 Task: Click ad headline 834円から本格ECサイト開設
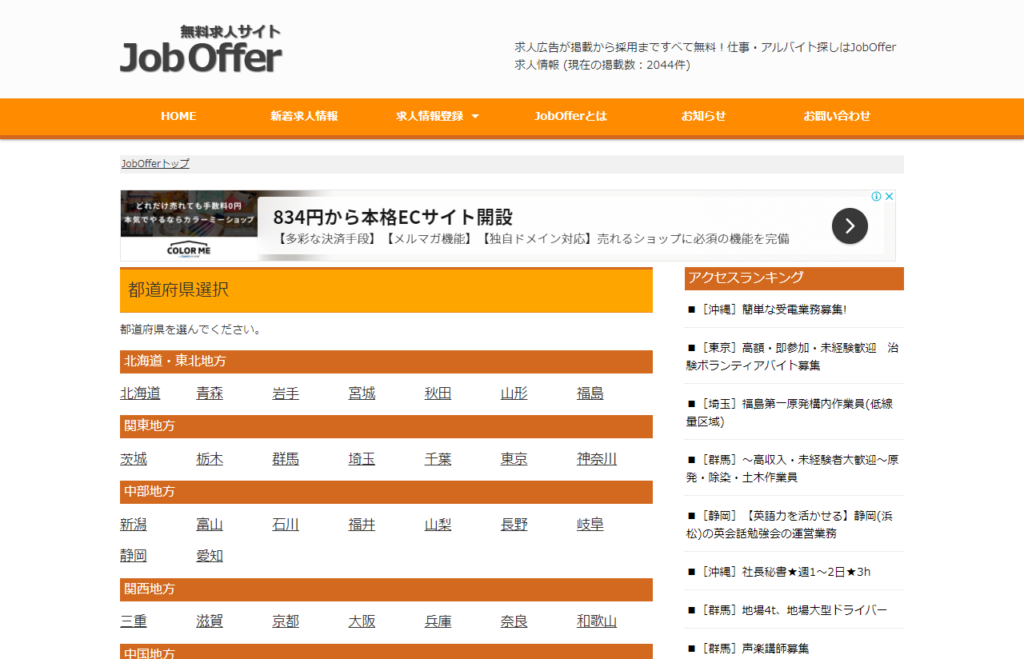pos(392,217)
